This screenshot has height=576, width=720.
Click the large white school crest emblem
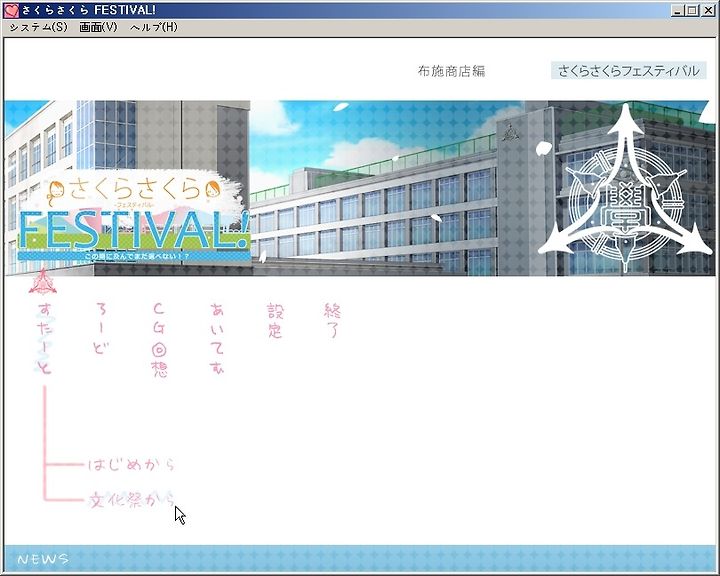tap(625, 187)
